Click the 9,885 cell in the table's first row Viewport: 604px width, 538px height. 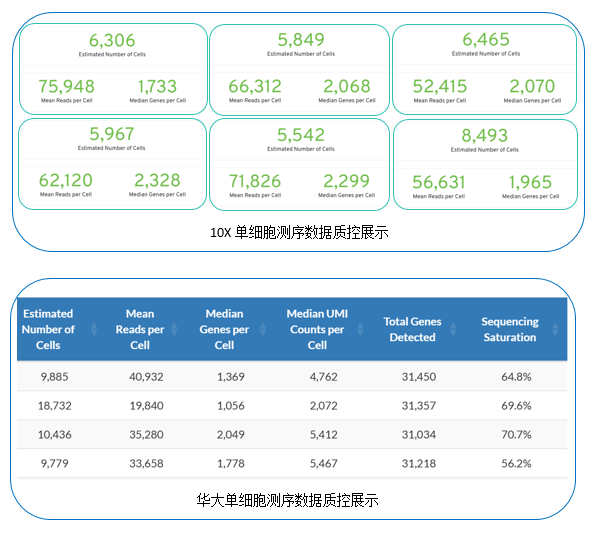(x=48, y=377)
